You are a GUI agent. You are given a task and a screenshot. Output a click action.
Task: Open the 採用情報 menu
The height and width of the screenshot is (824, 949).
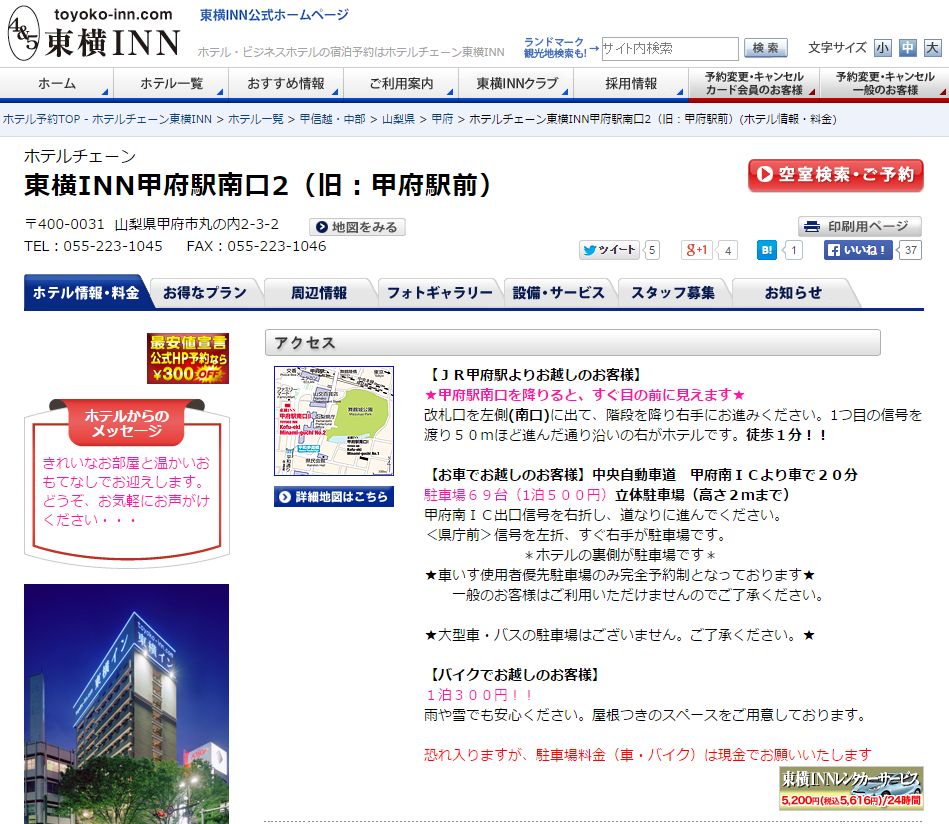(x=631, y=84)
